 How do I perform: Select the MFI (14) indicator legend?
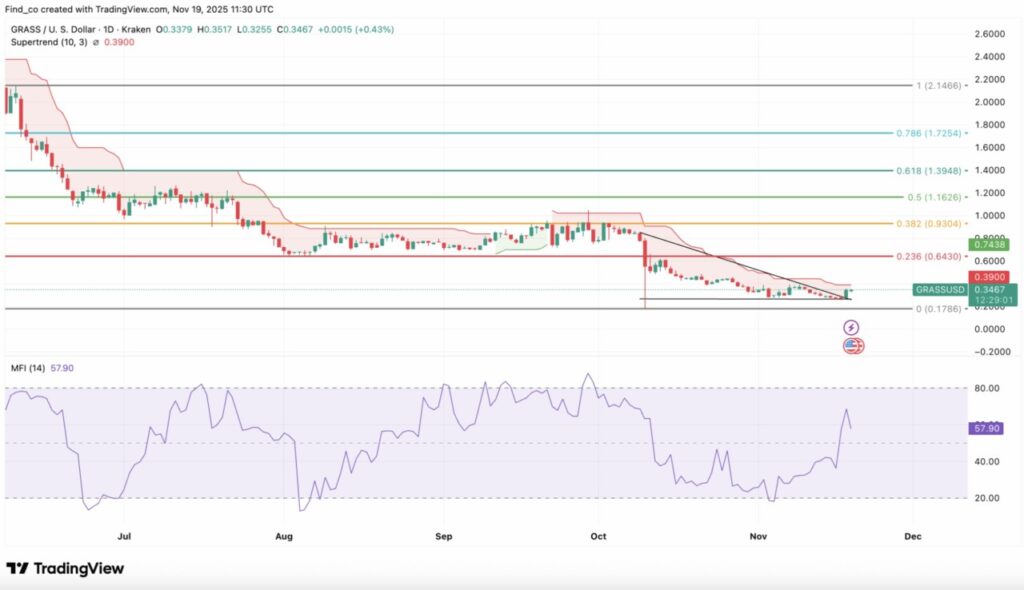coord(40,368)
